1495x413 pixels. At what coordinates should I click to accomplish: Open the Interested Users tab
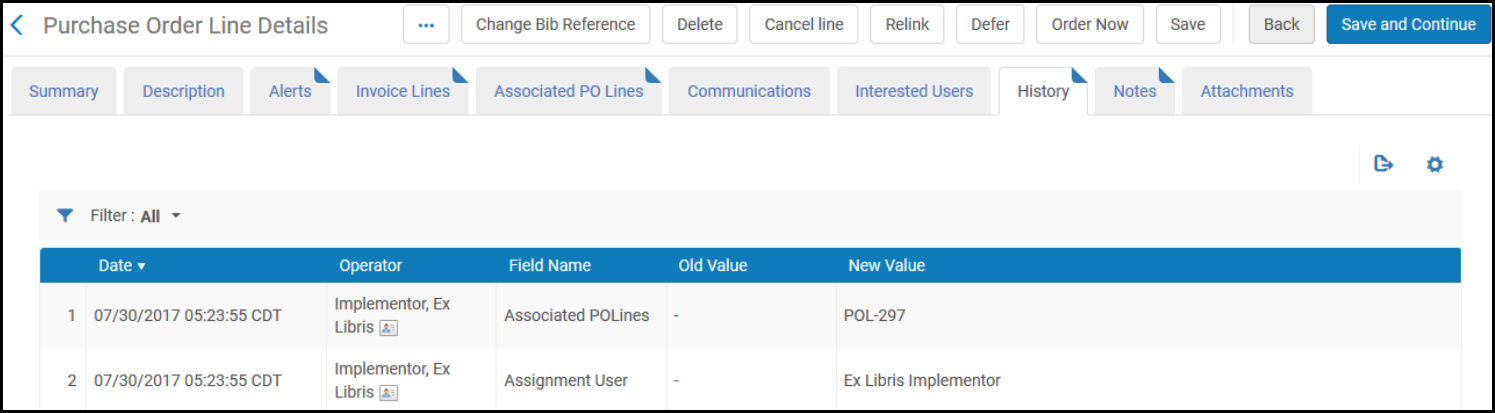(x=914, y=91)
